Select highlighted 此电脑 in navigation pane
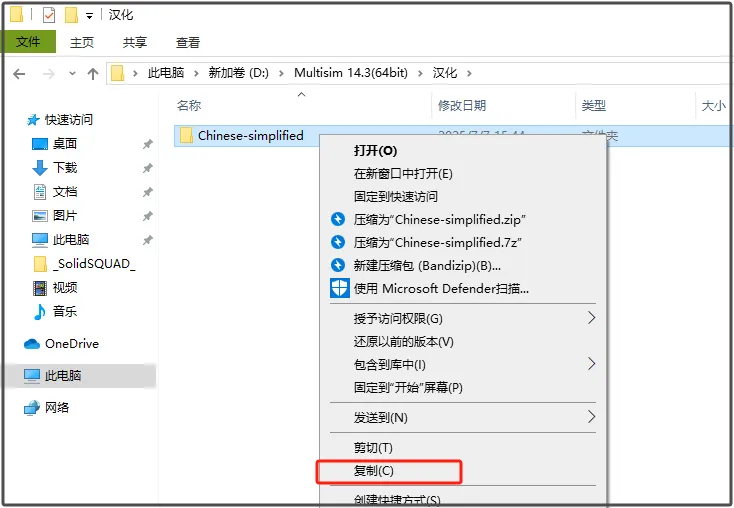The height and width of the screenshot is (508, 734). tap(63, 375)
